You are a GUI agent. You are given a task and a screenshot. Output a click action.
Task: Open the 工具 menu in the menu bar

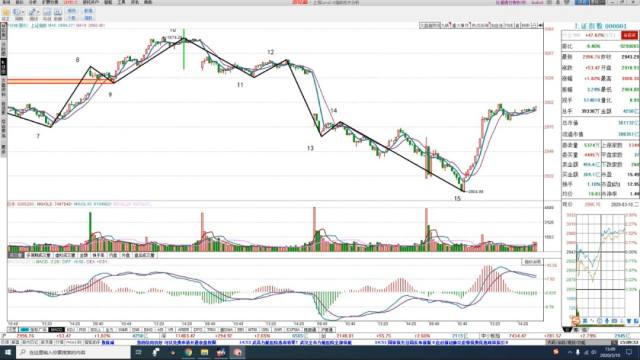click(122, 2)
